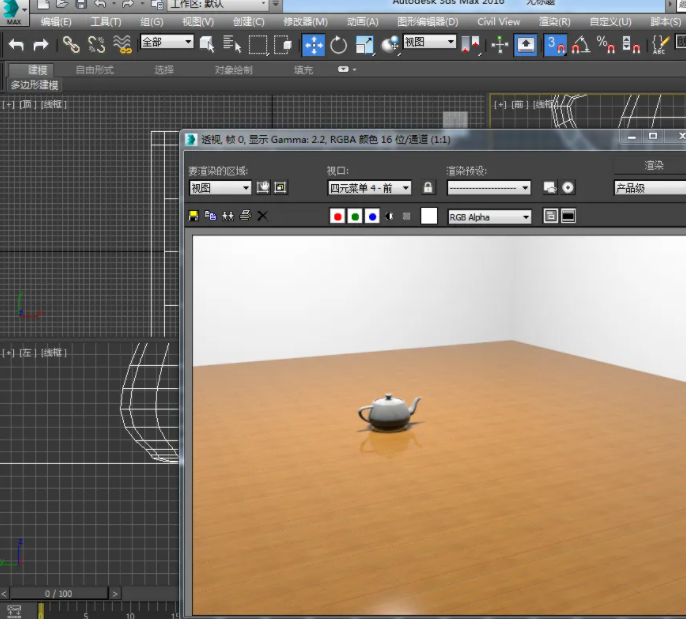
Task: Click the Undo arrow icon
Action: (16, 44)
